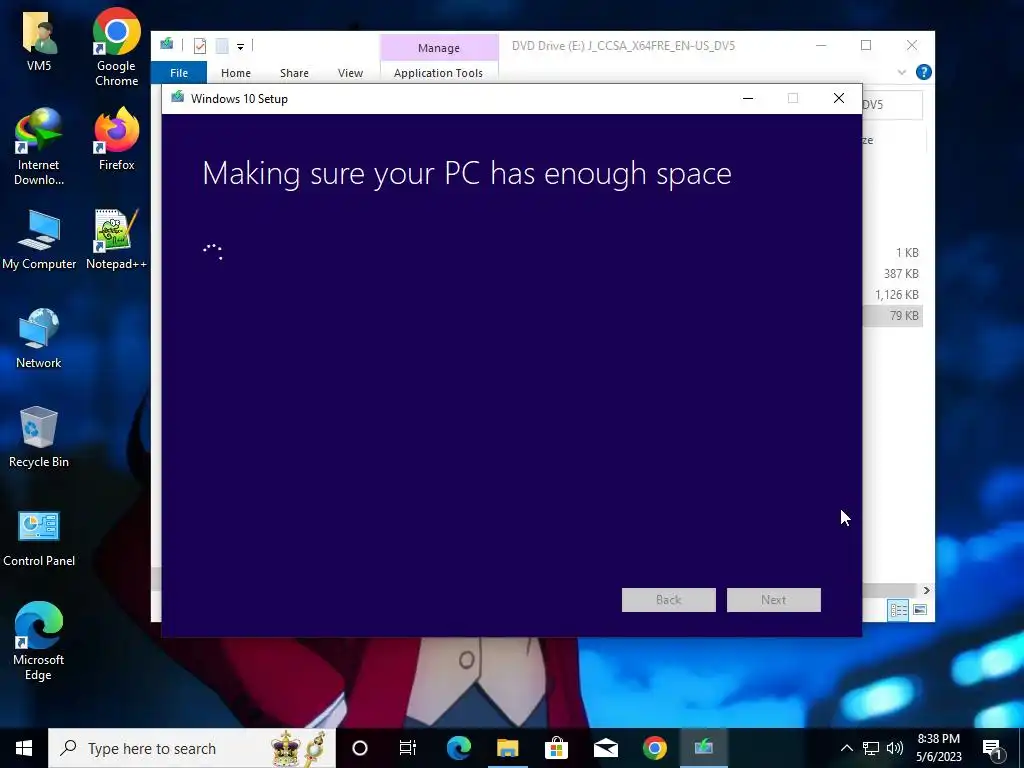The height and width of the screenshot is (768, 1024).
Task: Open the notification center
Action: tap(993, 748)
